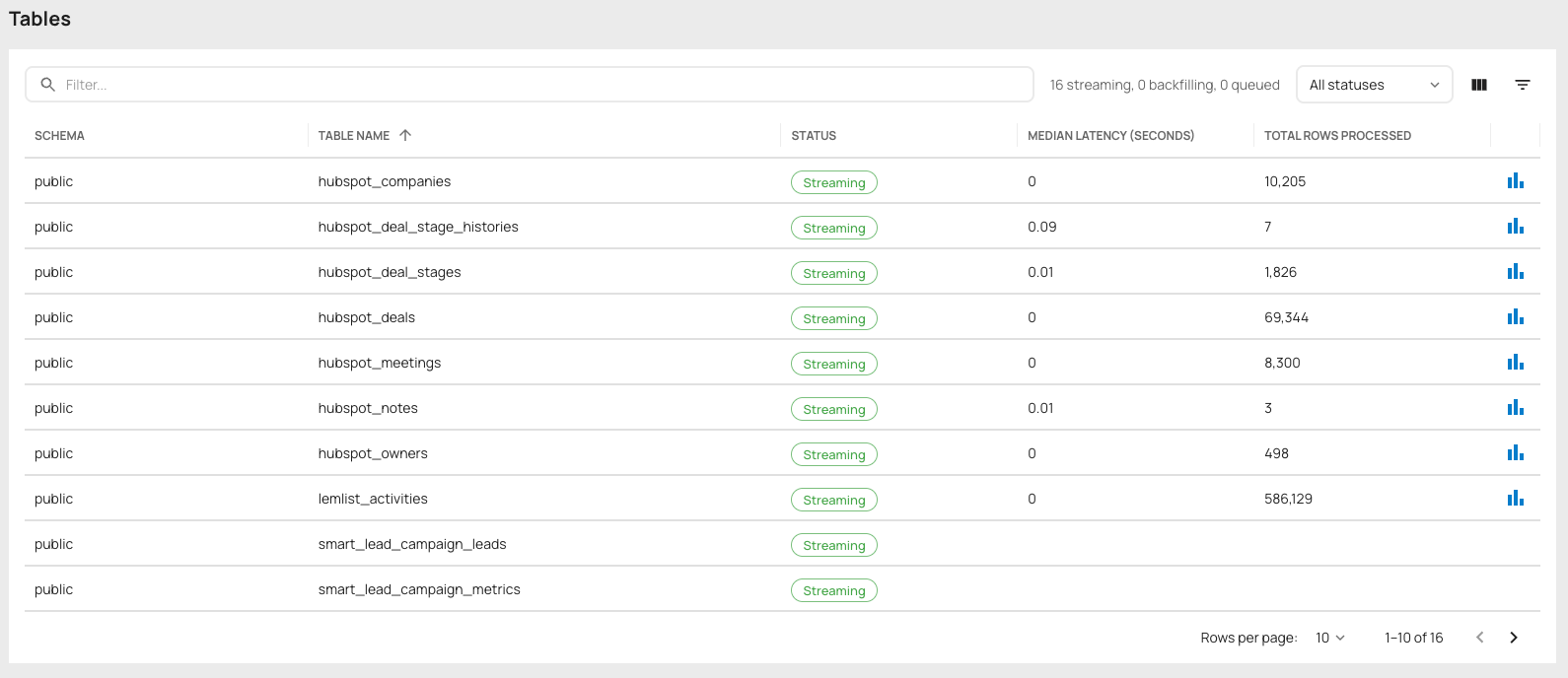
Task: Click latency 0.01 for hubspot_deal_stages
Action: click(1040, 272)
